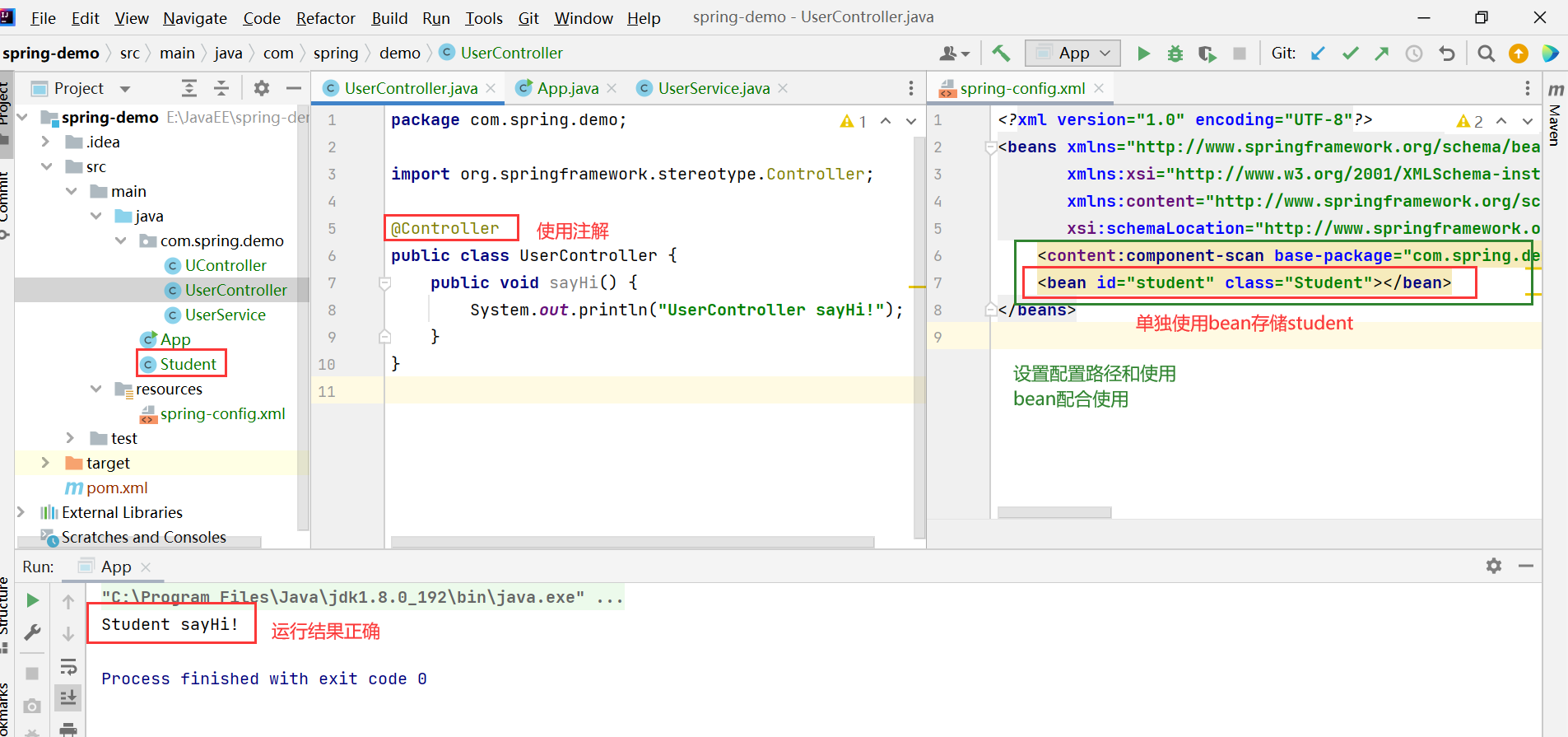Collapse the spring-demo root node
Screen dimensions: 1568x737
click(22, 117)
